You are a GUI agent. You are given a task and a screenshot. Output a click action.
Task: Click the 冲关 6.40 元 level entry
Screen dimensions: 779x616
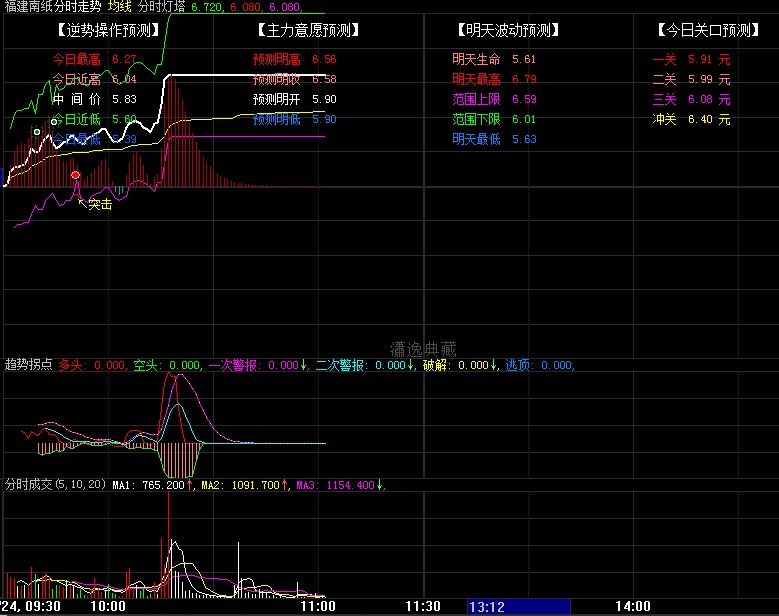click(691, 119)
